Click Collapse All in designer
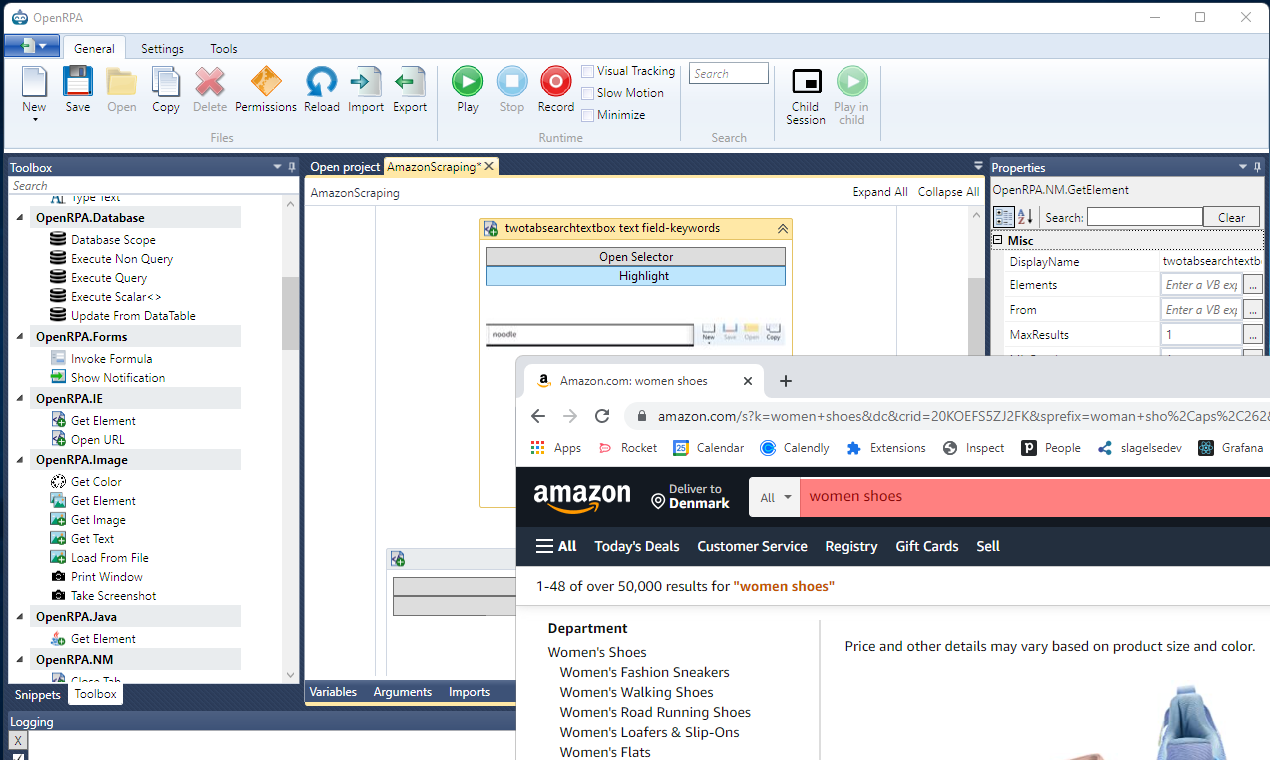This screenshot has height=760, width=1270. [x=948, y=192]
